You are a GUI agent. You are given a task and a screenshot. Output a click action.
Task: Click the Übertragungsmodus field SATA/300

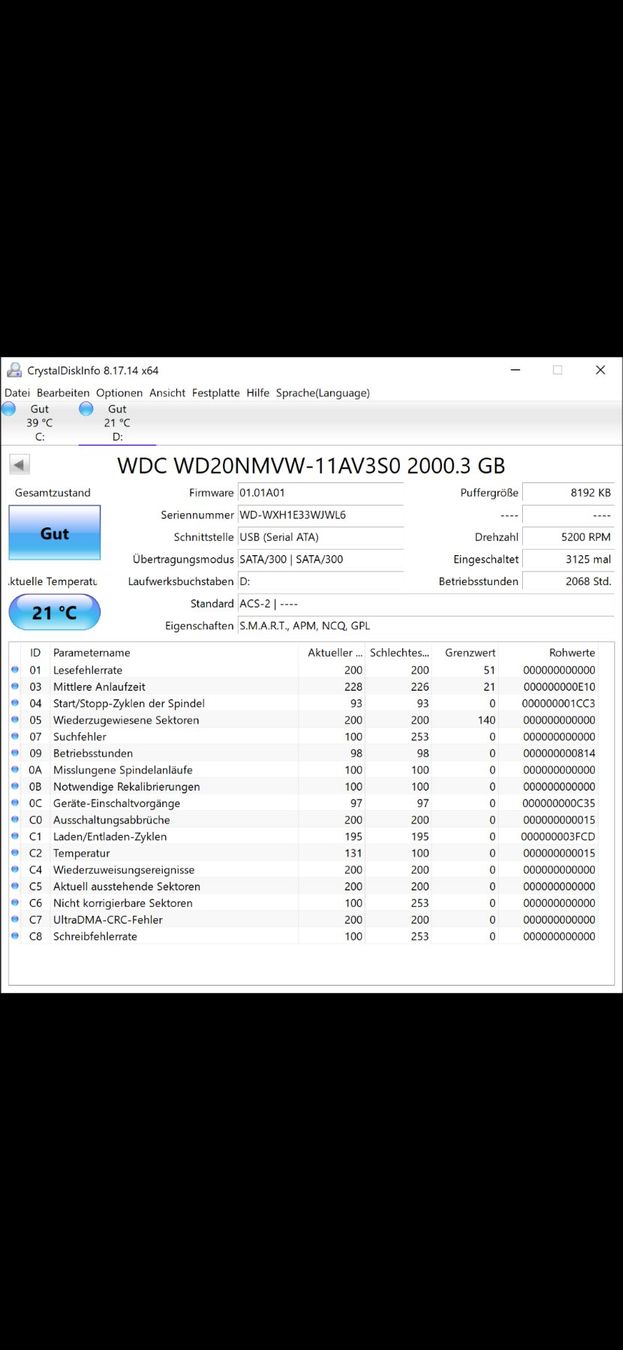click(320, 559)
